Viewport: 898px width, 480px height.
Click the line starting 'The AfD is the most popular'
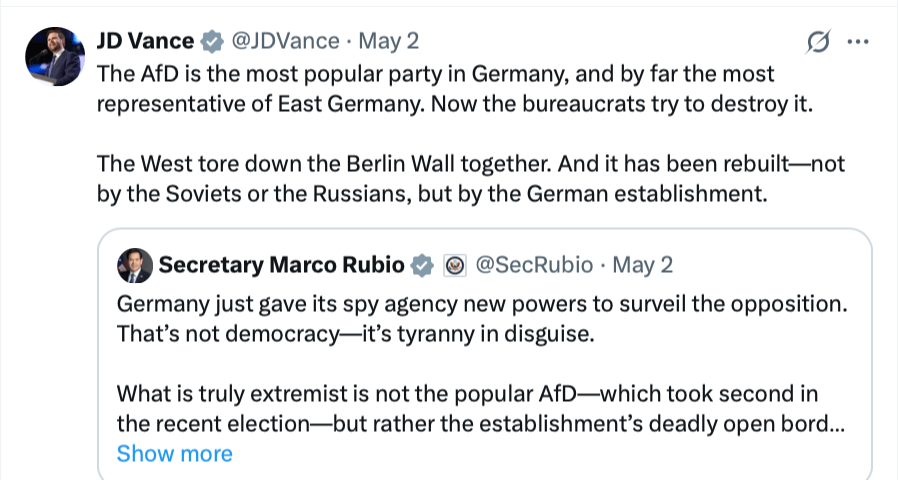pyautogui.click(x=436, y=74)
